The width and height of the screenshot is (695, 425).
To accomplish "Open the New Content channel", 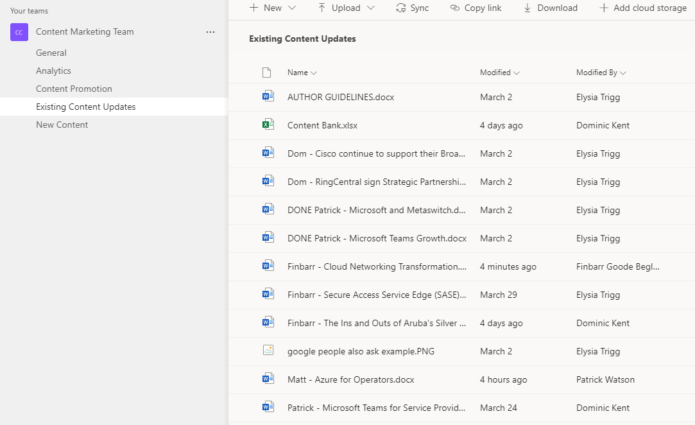I will (x=62, y=125).
